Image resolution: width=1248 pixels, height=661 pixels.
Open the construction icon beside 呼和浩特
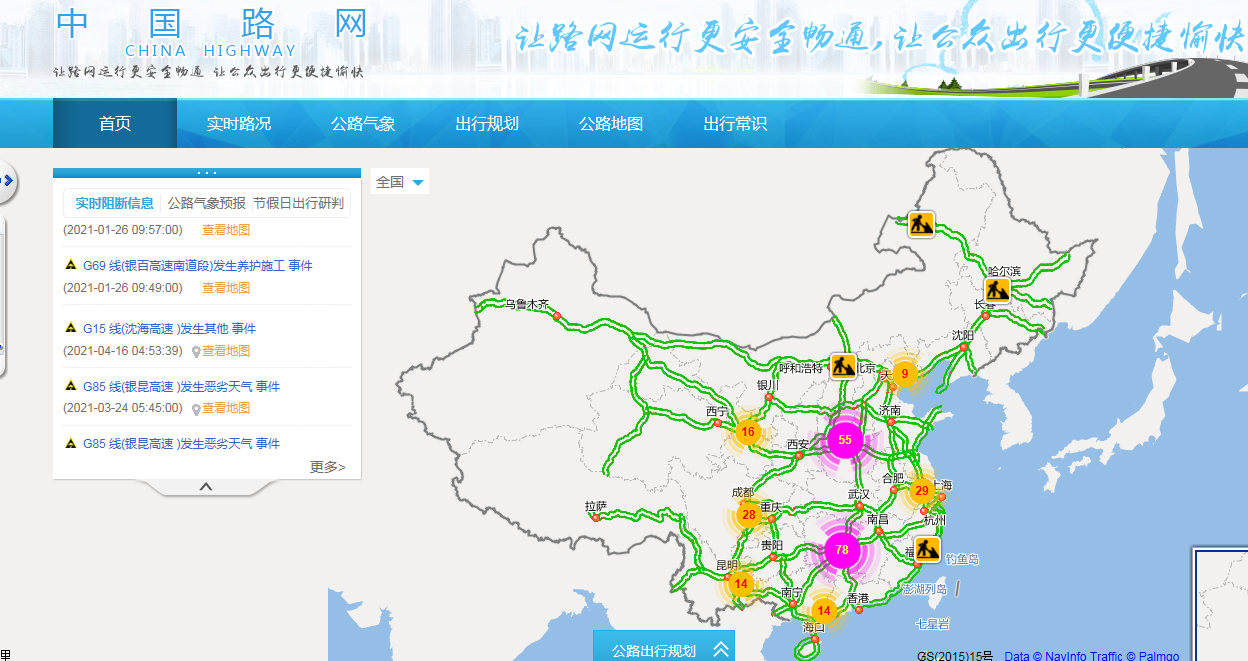(x=843, y=366)
